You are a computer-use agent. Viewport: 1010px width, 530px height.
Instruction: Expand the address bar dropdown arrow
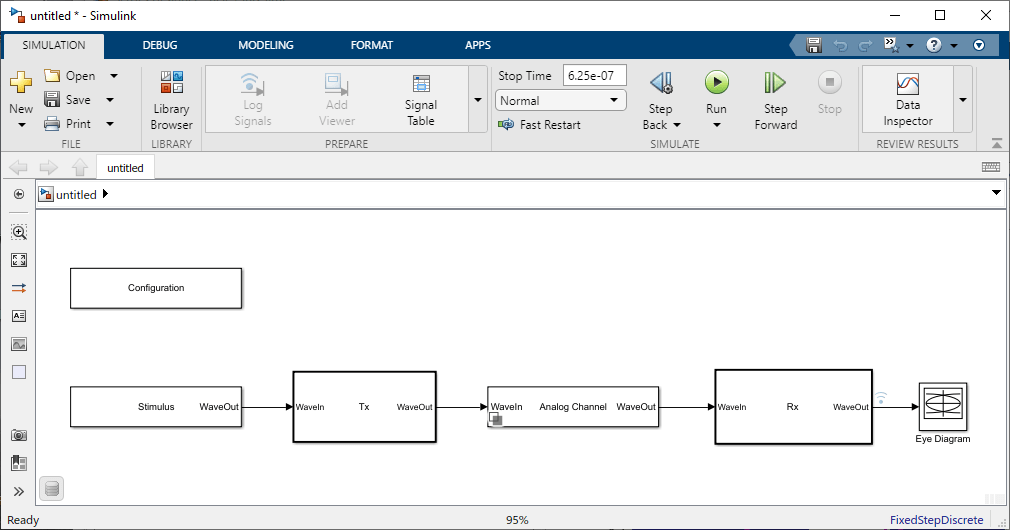[x=996, y=193]
